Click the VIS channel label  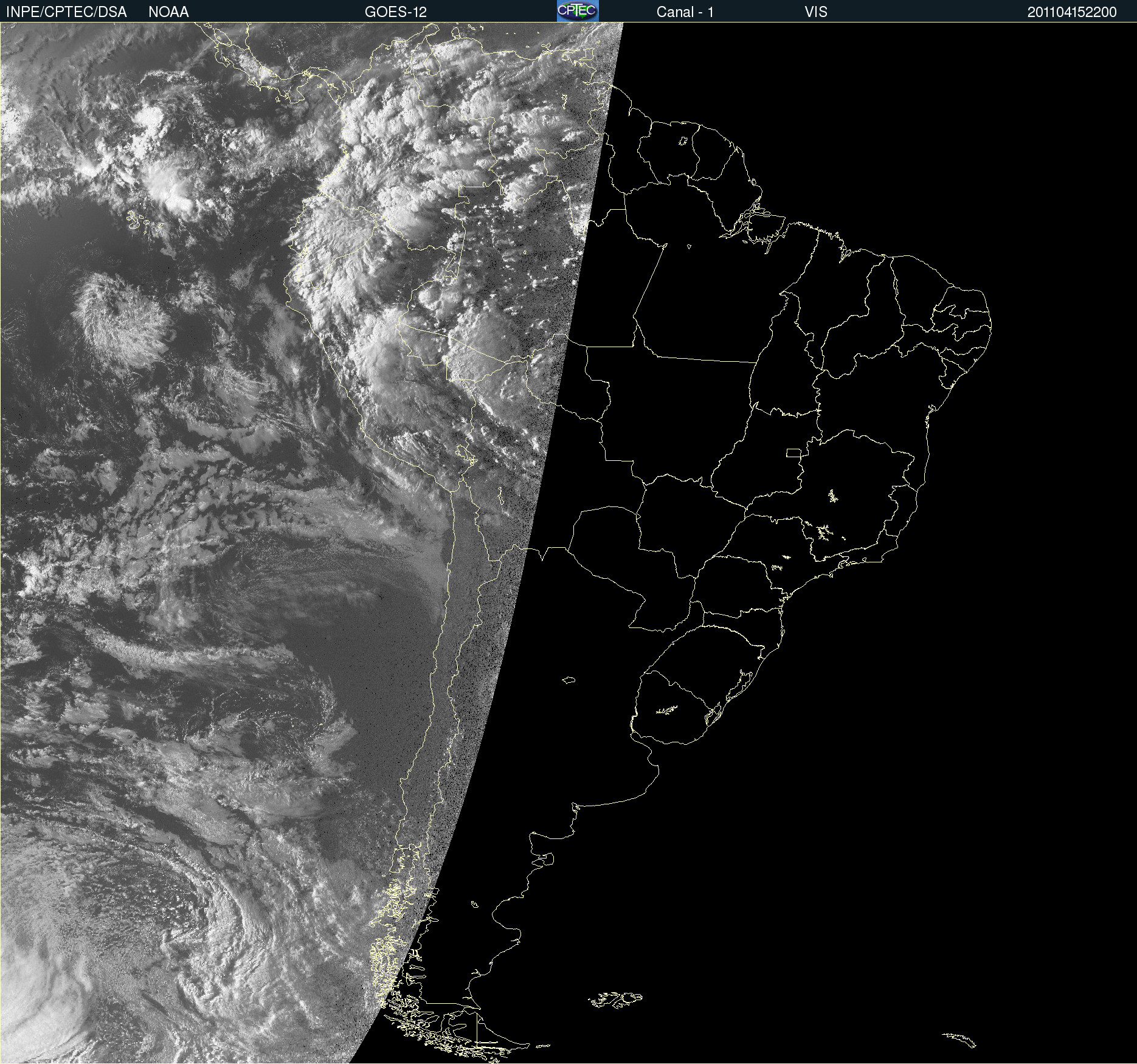[x=816, y=12]
